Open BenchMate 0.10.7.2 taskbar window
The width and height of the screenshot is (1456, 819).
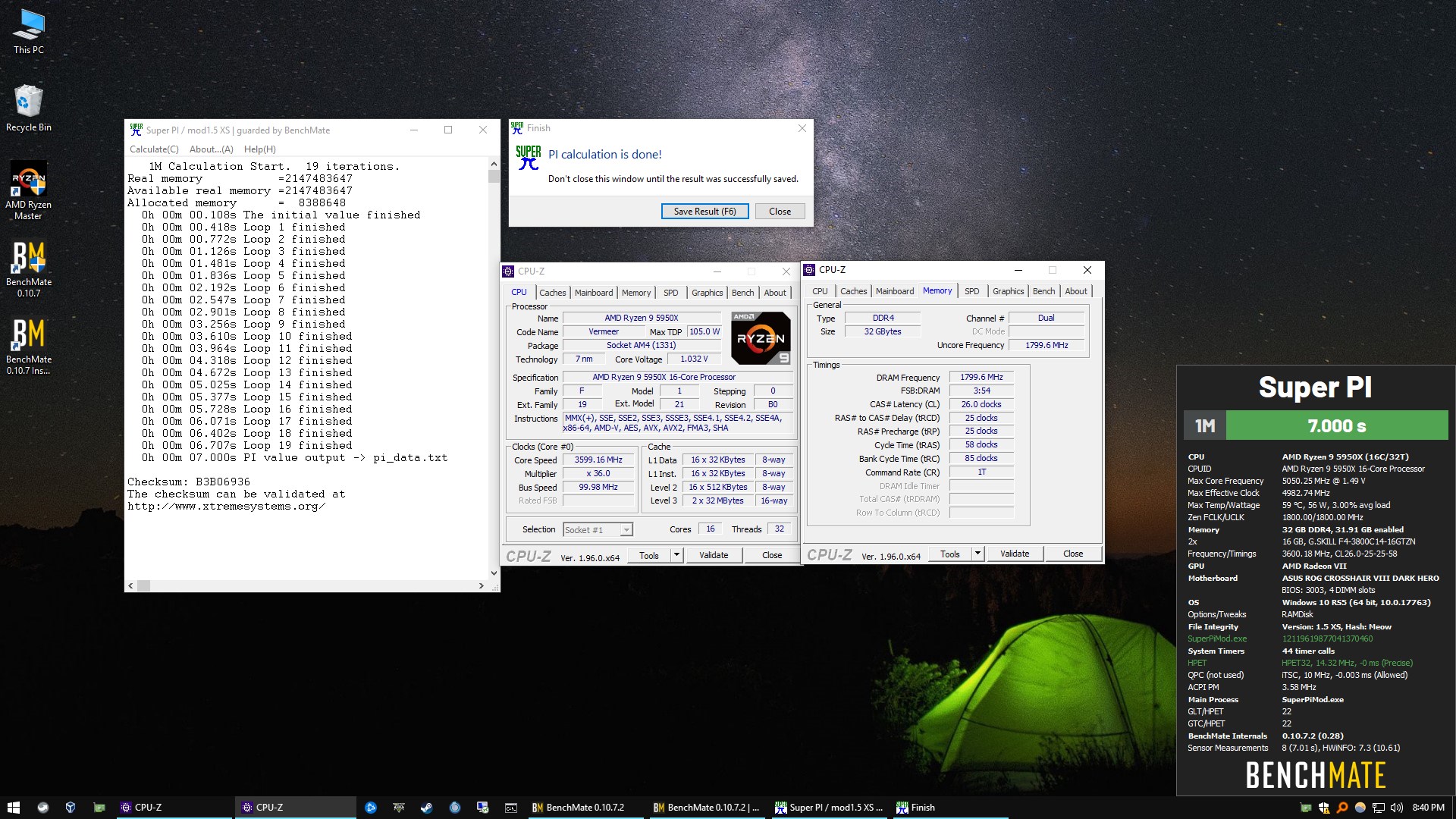click(585, 808)
